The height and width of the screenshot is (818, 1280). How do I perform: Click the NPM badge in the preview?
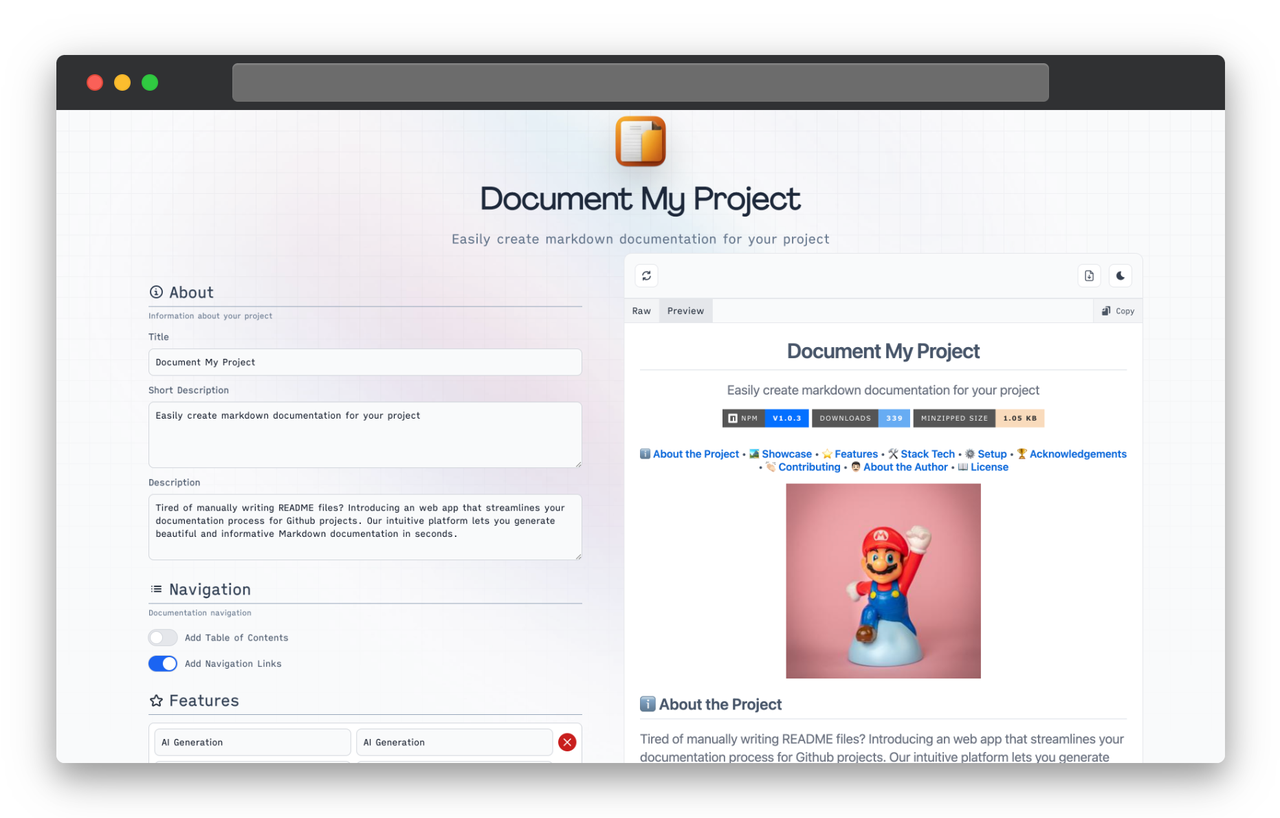click(765, 418)
